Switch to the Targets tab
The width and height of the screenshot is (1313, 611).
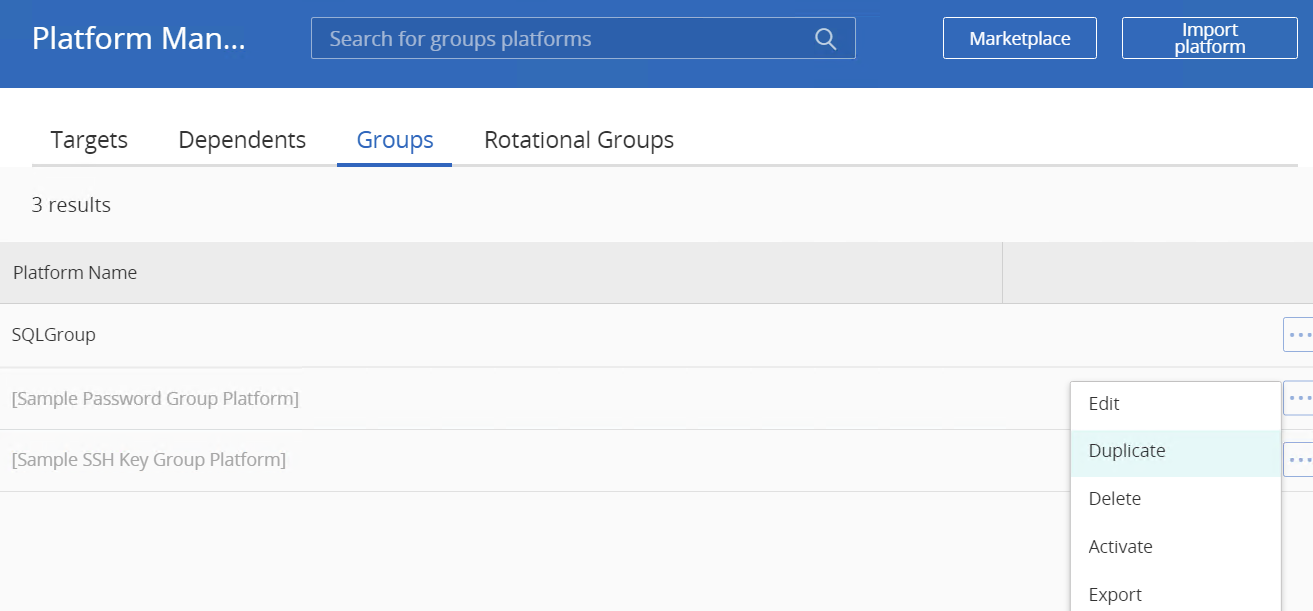point(89,140)
